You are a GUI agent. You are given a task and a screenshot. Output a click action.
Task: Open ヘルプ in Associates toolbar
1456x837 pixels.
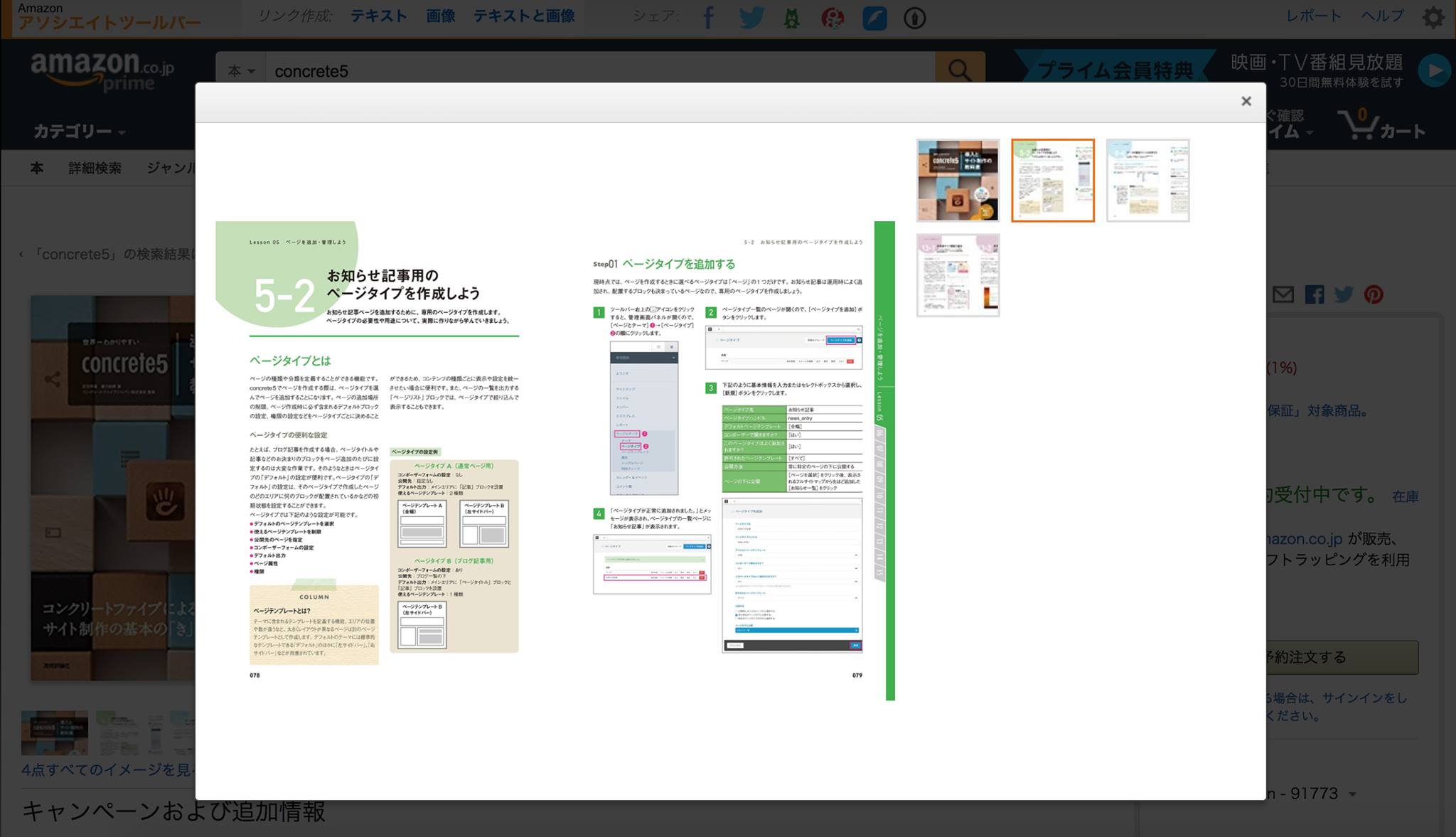coord(1382,16)
